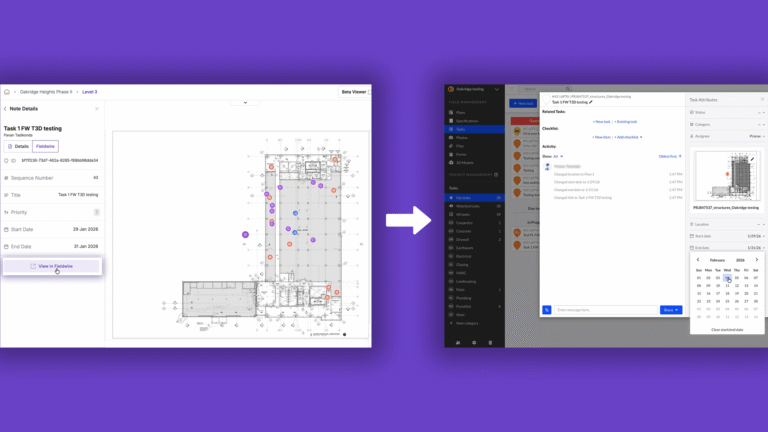
Task: Toggle the Beta Viewer switch
Action: click(x=369, y=92)
